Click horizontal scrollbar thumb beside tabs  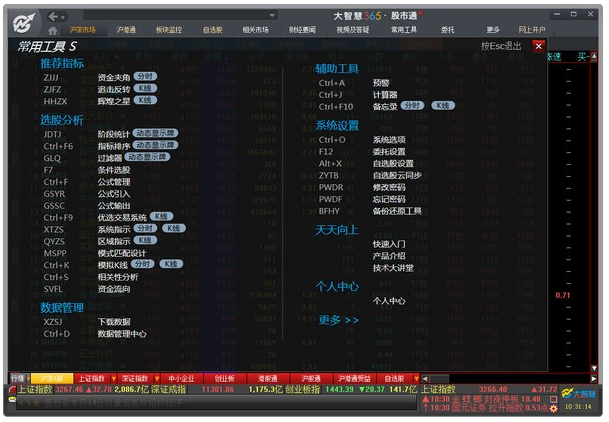[439, 378]
